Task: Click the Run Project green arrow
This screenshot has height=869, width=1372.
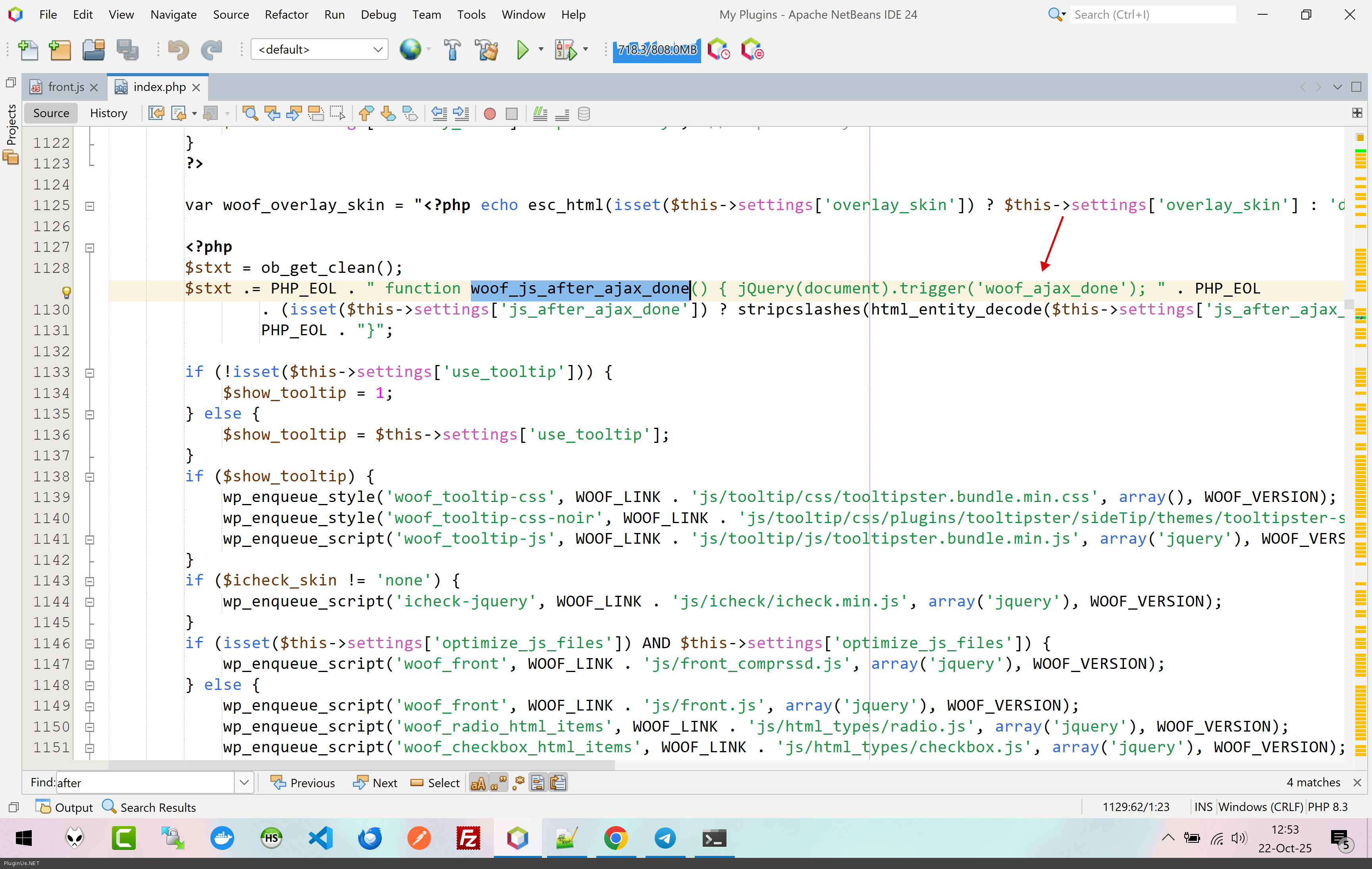Action: [x=522, y=50]
